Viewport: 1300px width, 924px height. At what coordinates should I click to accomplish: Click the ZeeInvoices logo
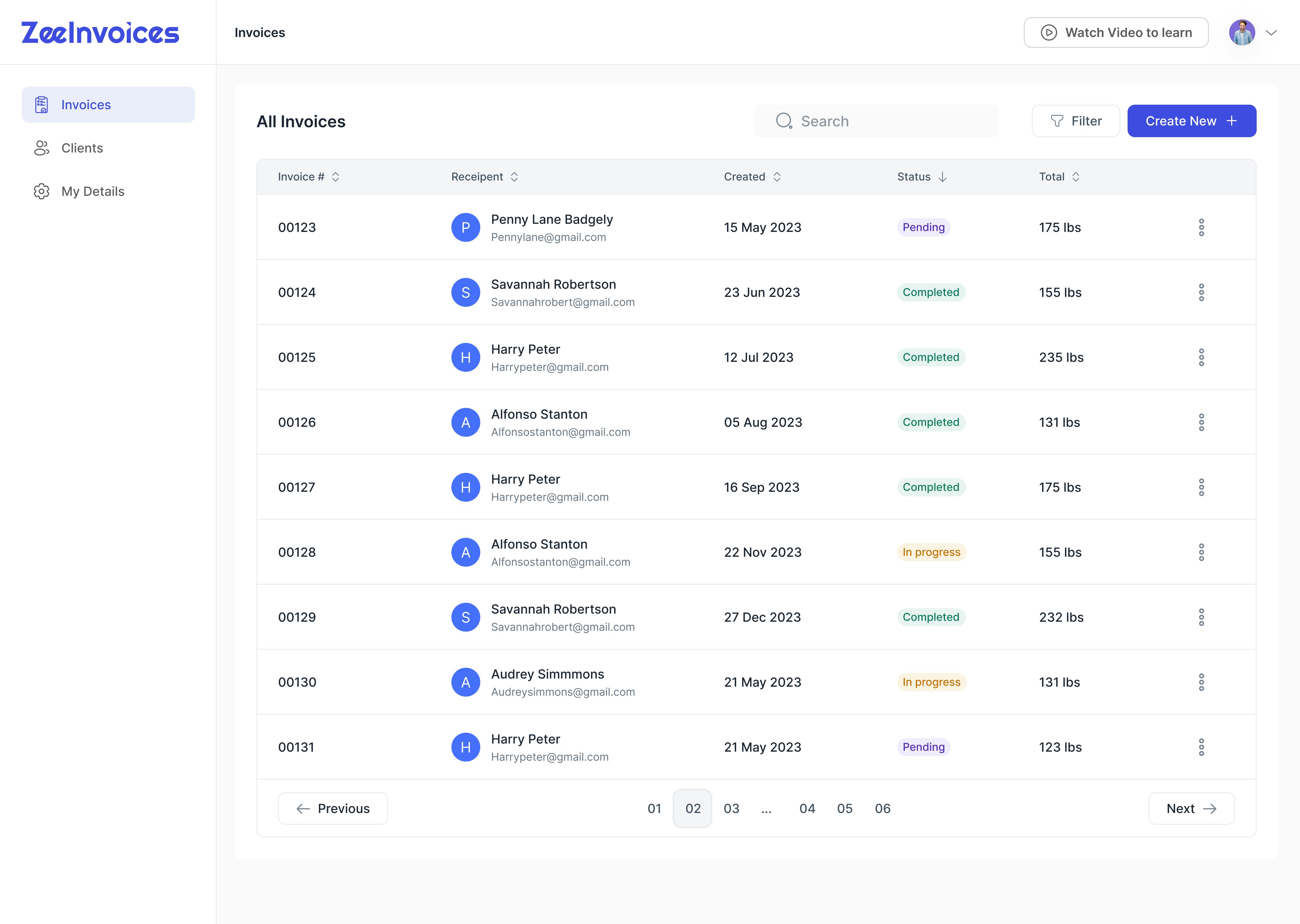[x=100, y=32]
